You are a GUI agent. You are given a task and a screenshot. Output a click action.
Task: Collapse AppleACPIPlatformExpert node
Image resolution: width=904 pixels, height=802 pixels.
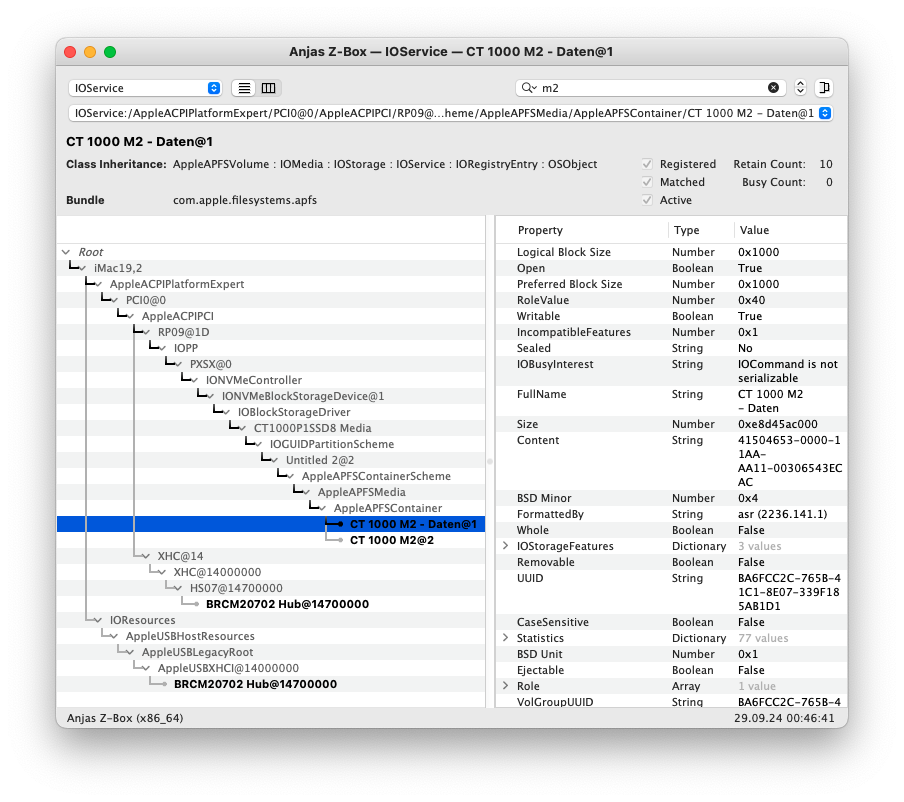pyautogui.click(x=99, y=284)
